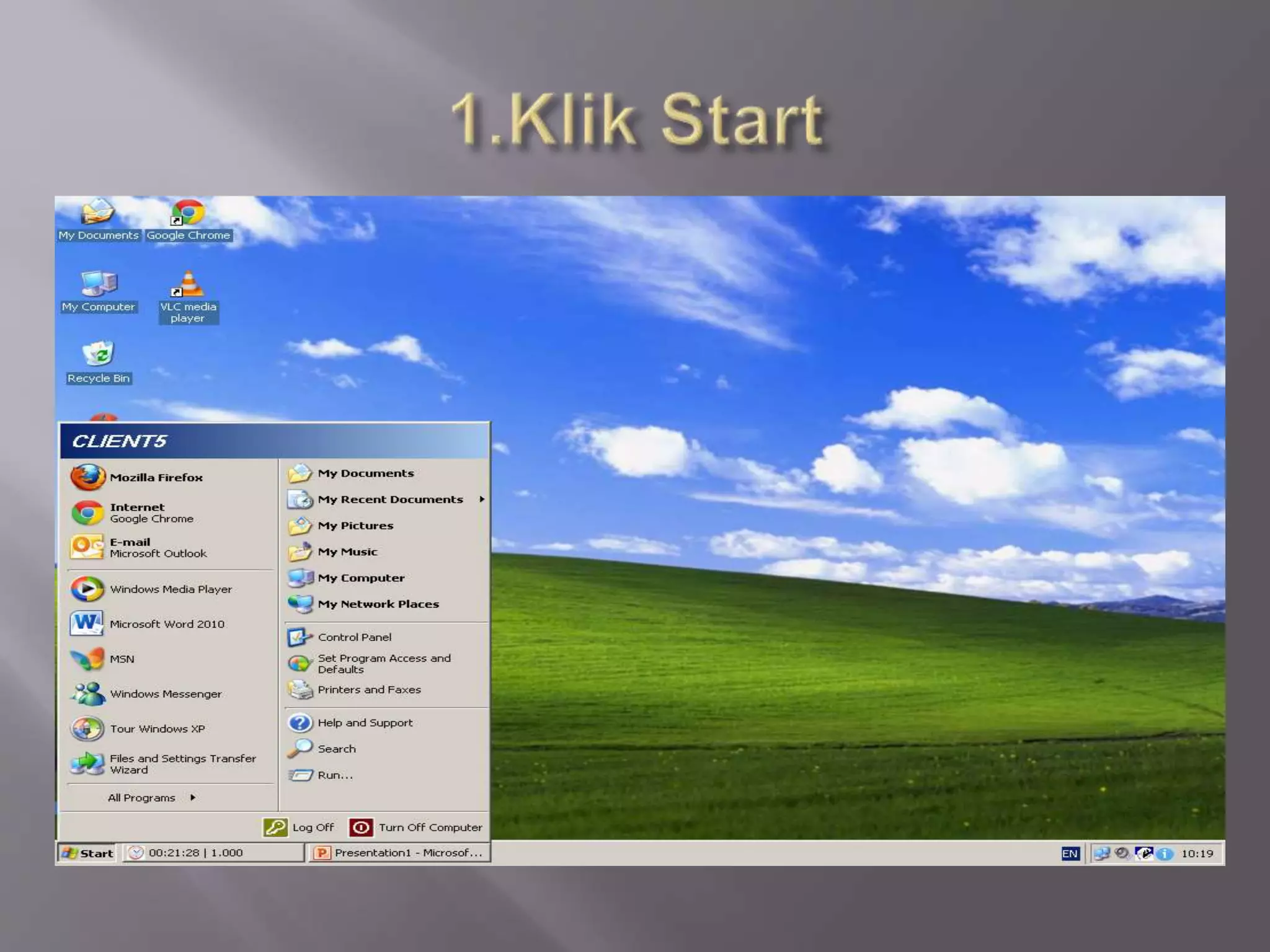The width and height of the screenshot is (1270, 952).
Task: Click the Mozilla Firefox label
Action: 156,477
